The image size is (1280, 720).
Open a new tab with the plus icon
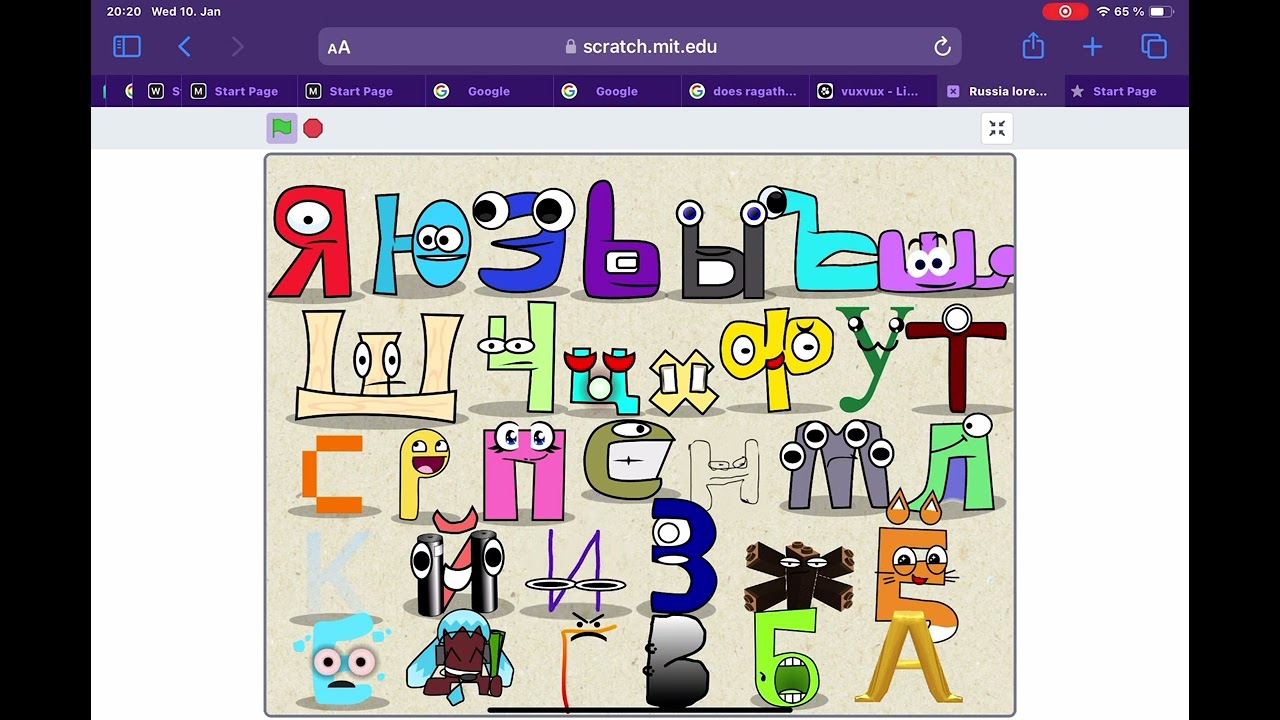coord(1092,46)
